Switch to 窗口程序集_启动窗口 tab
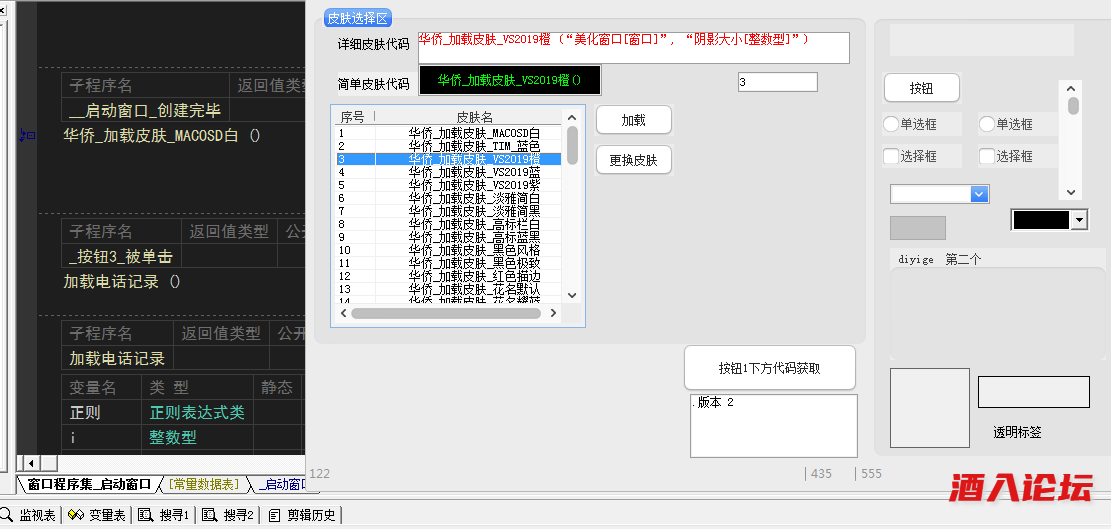Image resolution: width=1111 pixels, height=529 pixels. coord(89,485)
